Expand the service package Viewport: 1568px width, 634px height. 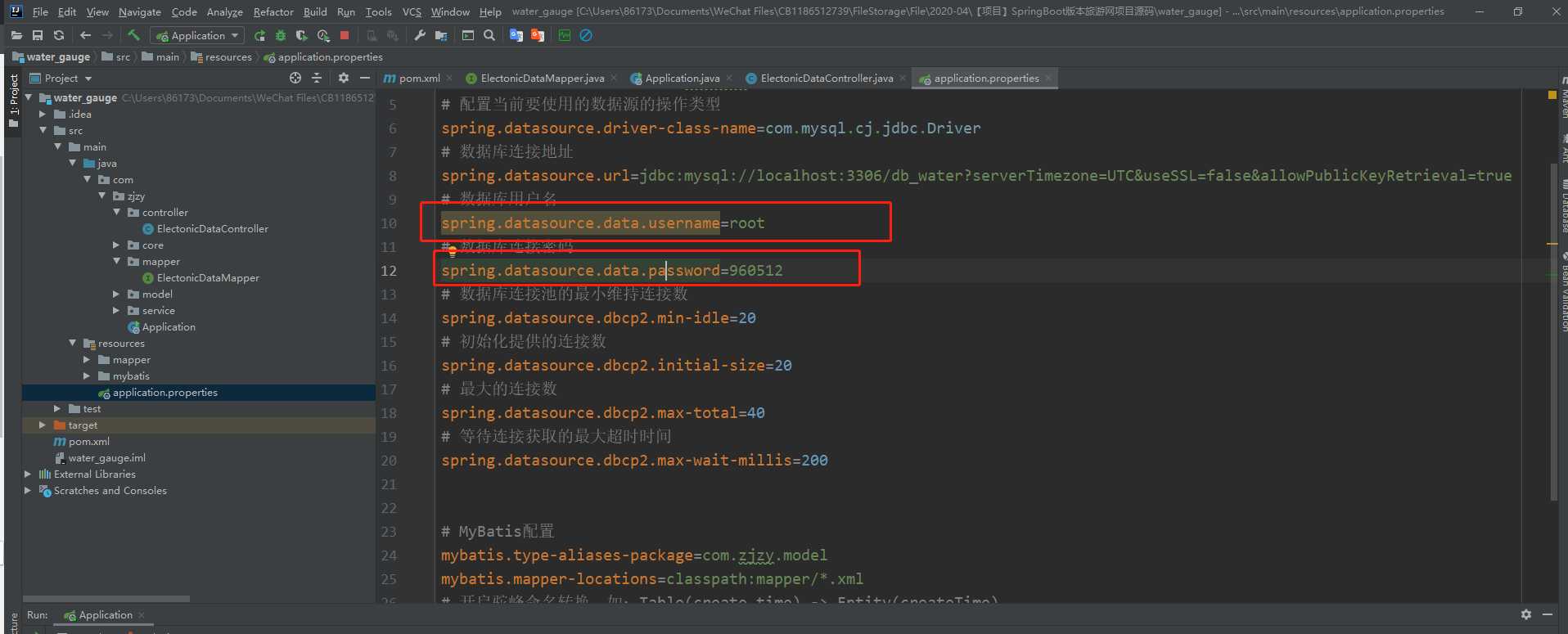[x=117, y=310]
